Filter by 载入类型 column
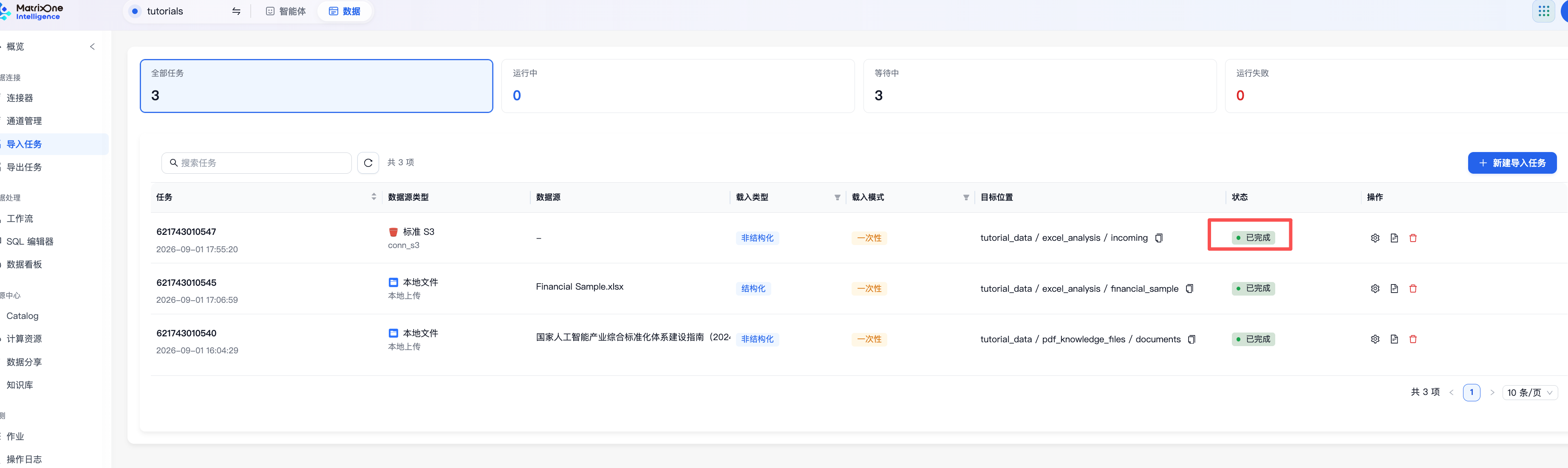 click(x=837, y=197)
